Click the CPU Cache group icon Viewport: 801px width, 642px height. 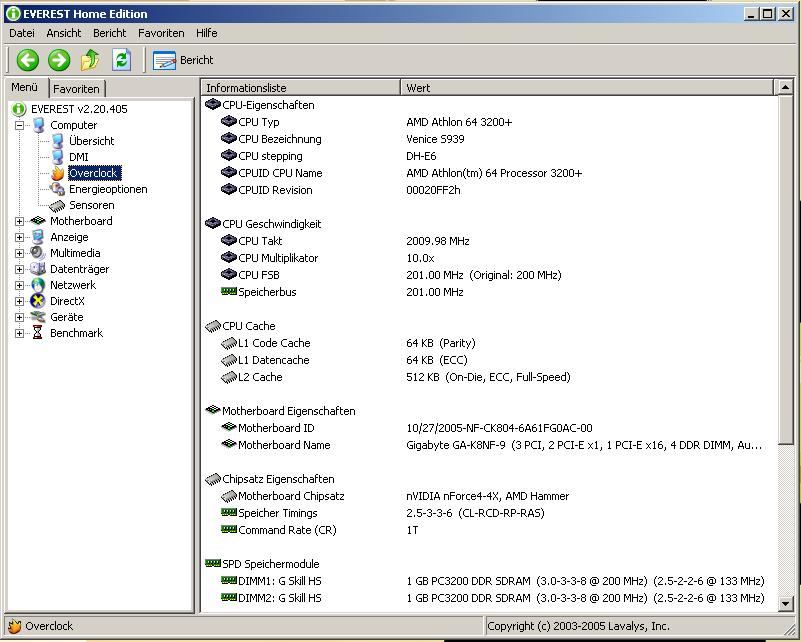(213, 326)
